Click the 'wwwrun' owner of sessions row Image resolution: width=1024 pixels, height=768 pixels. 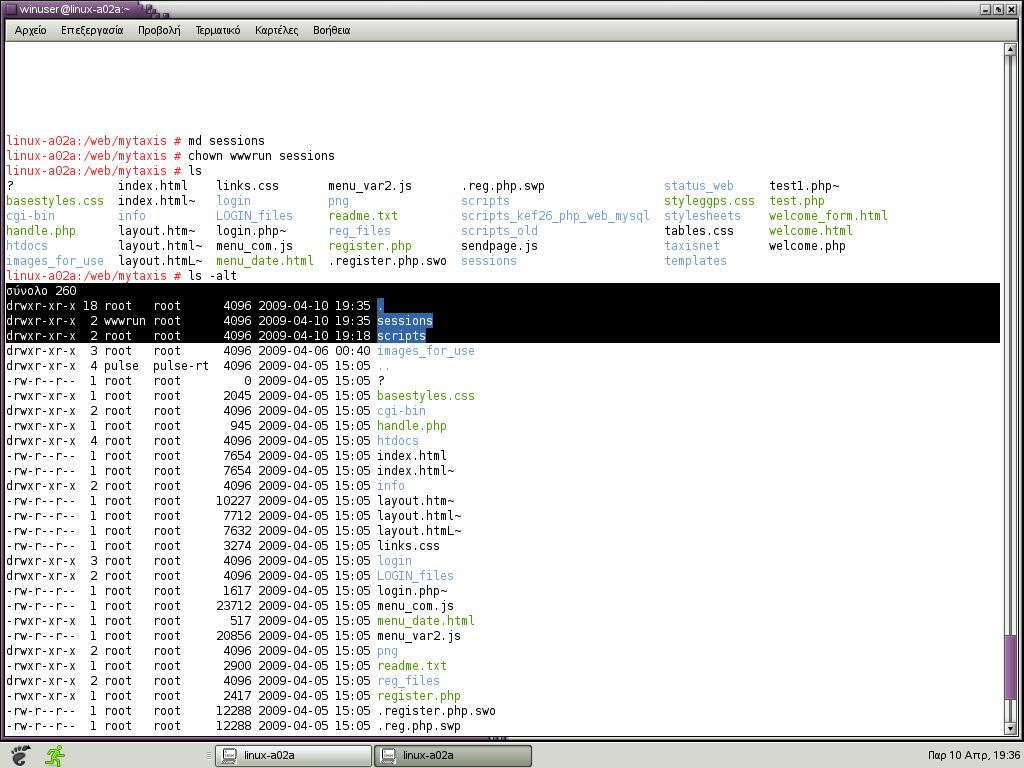pyautogui.click(x=125, y=321)
